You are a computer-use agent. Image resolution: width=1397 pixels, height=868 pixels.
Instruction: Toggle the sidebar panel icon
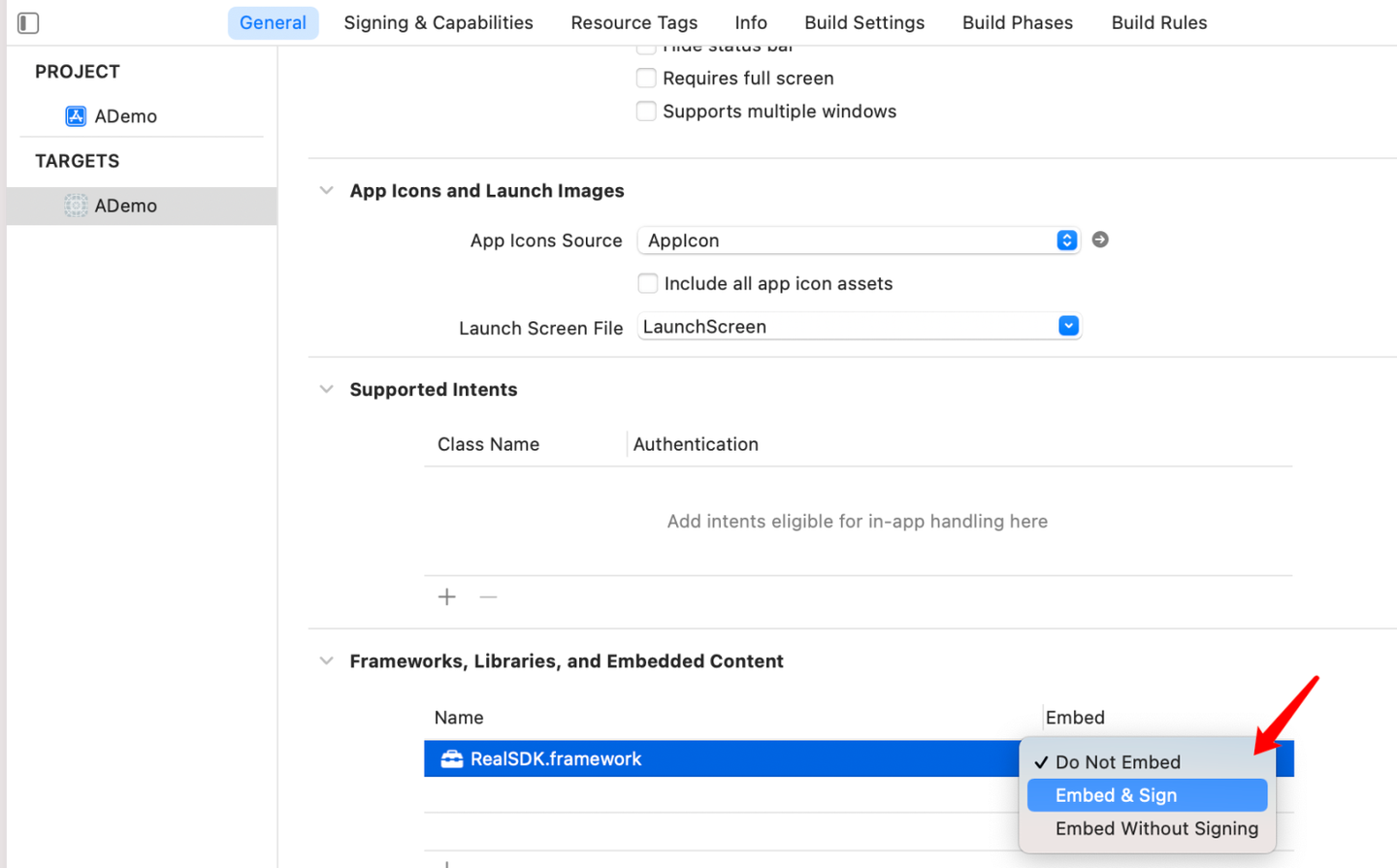28,22
